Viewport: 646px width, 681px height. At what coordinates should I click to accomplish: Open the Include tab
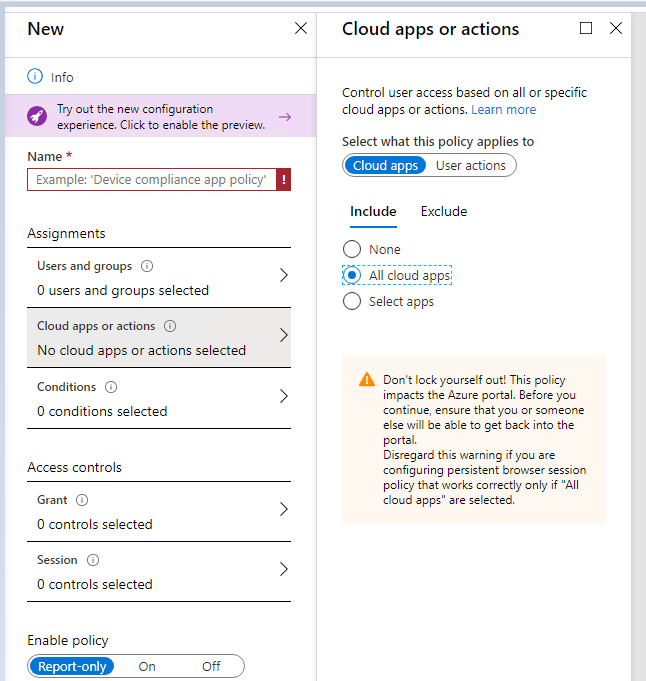pyautogui.click(x=373, y=211)
